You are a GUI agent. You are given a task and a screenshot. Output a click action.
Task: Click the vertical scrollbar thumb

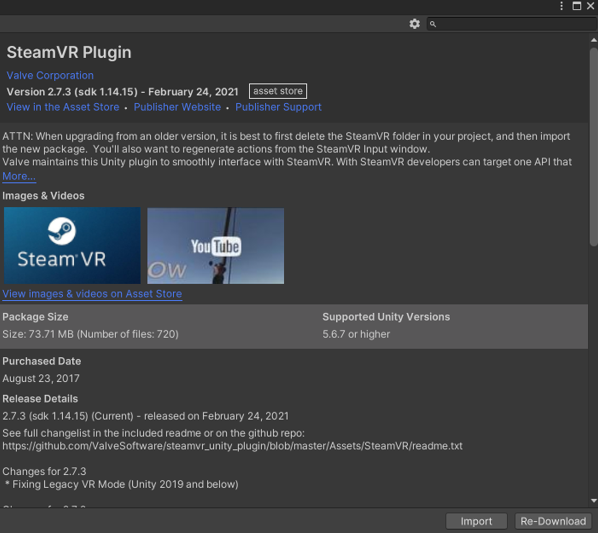(x=593, y=147)
